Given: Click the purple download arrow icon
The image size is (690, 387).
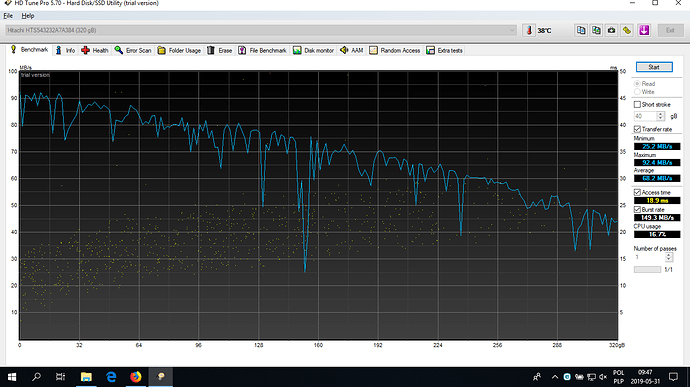Looking at the screenshot, I should (x=644, y=30).
